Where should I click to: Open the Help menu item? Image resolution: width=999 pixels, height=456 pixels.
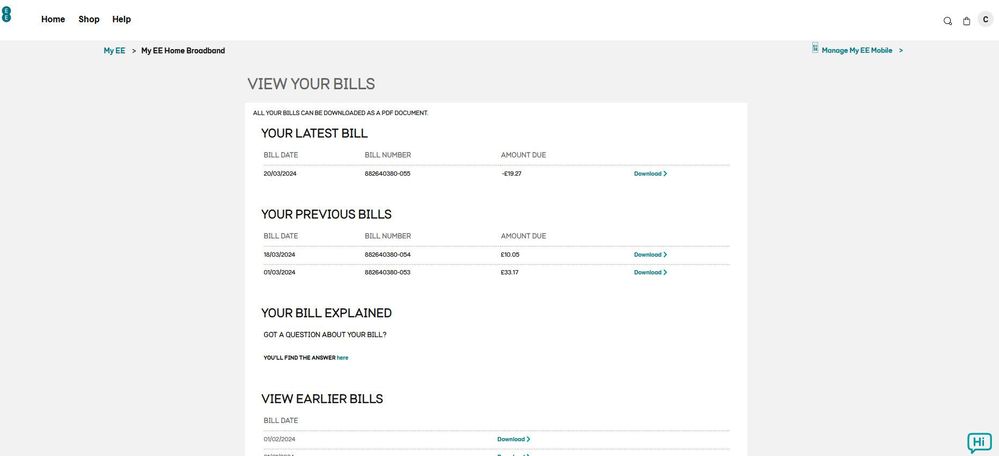tap(122, 19)
